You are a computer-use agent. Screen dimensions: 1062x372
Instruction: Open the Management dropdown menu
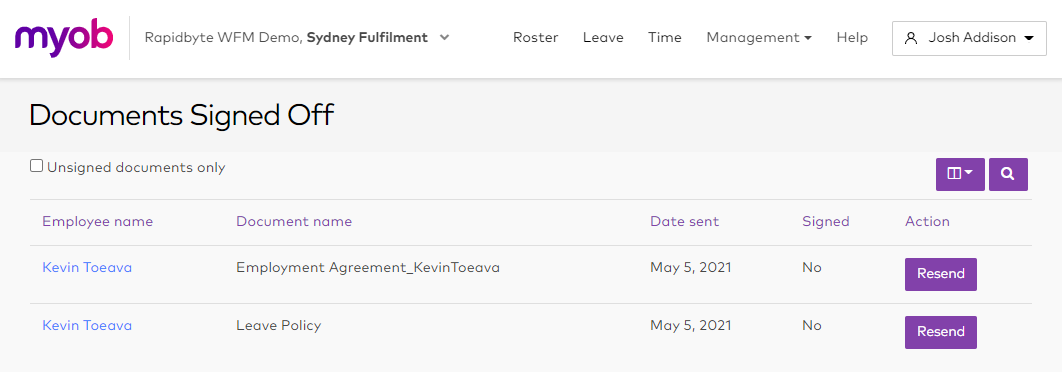[x=759, y=38]
